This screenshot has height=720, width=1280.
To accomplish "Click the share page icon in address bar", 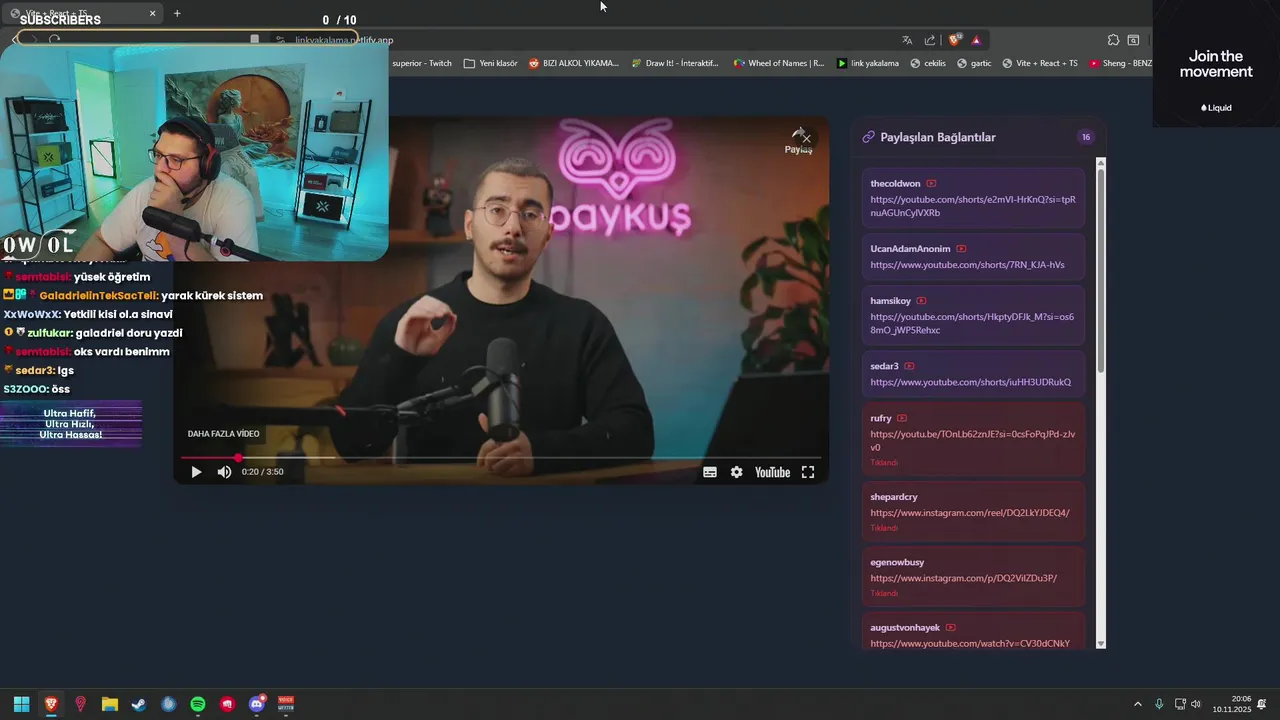I will pos(930,40).
